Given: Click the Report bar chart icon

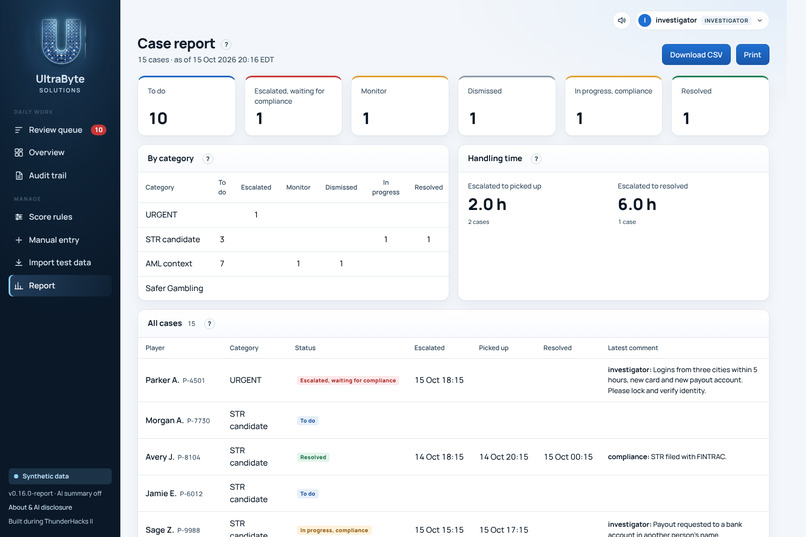Looking at the screenshot, I should pos(19,286).
